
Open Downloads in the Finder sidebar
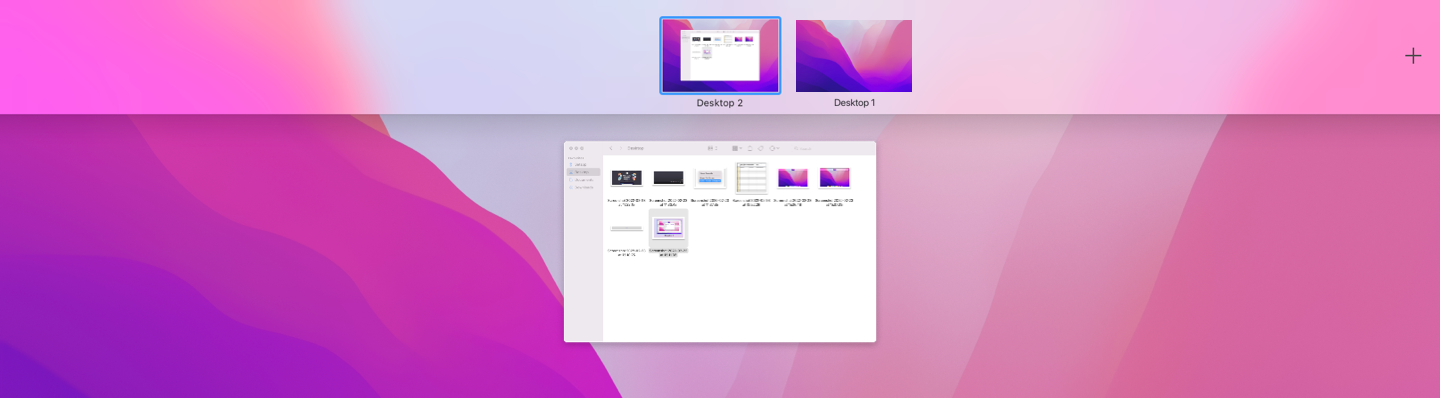pos(583,187)
